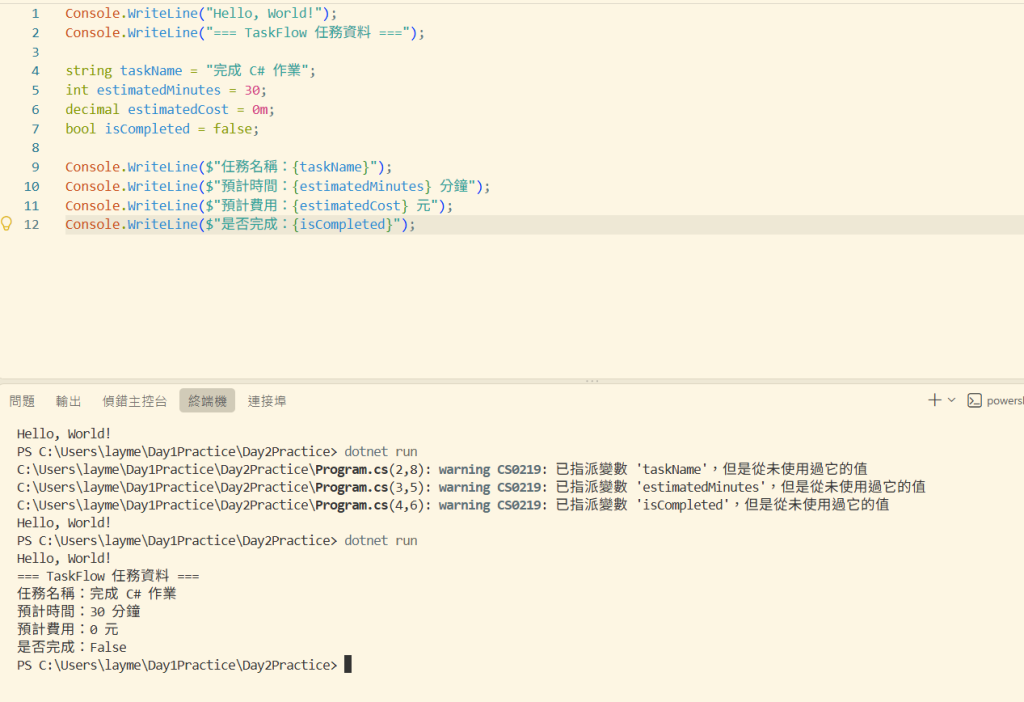Click the code line with {estimatedMinutes} 分鐘

coord(278,187)
